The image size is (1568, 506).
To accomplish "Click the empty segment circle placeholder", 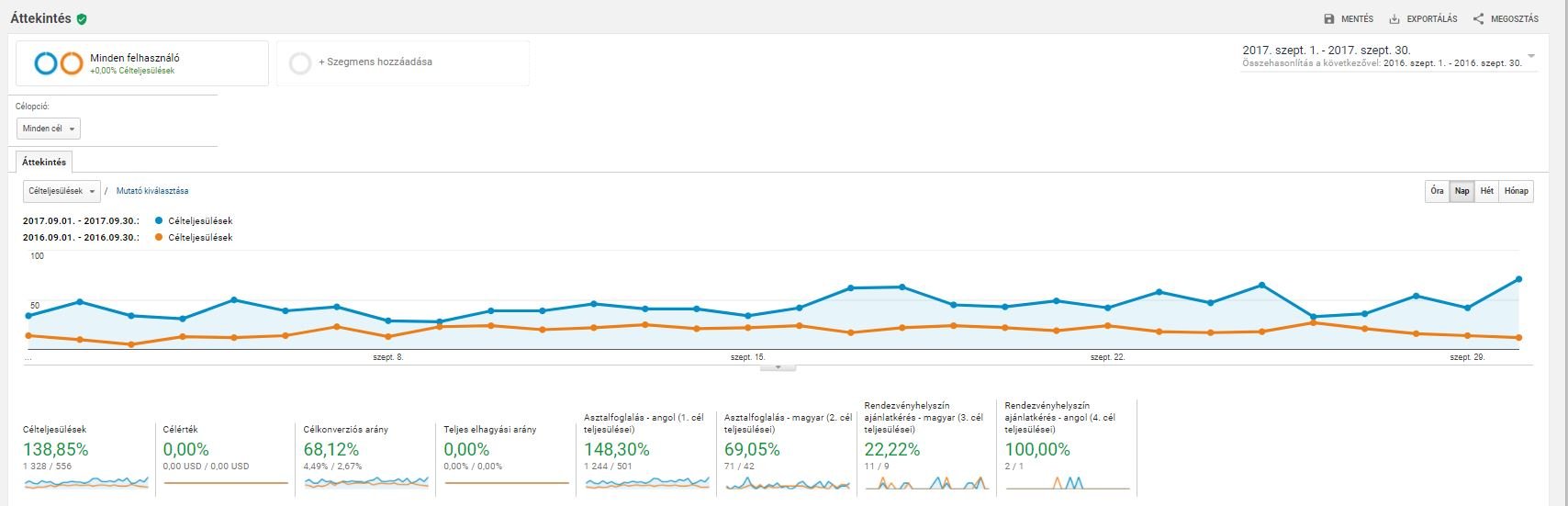I will click(299, 63).
